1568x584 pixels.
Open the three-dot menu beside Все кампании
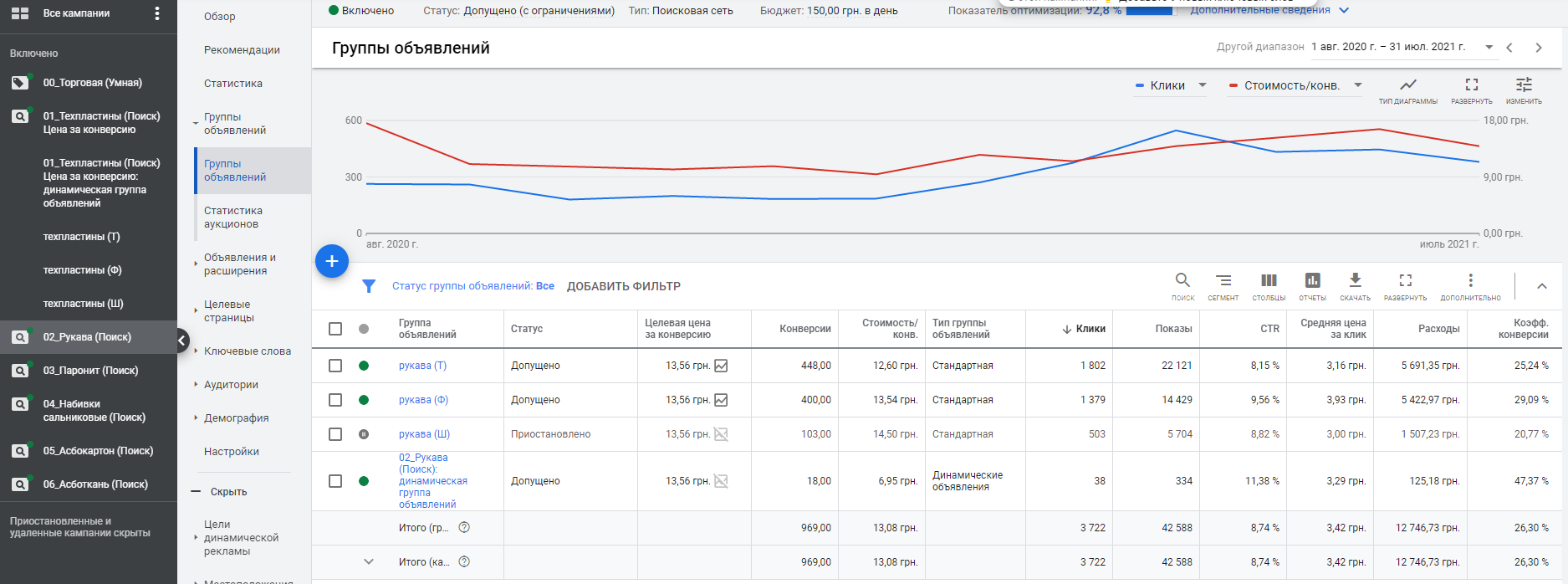(157, 13)
